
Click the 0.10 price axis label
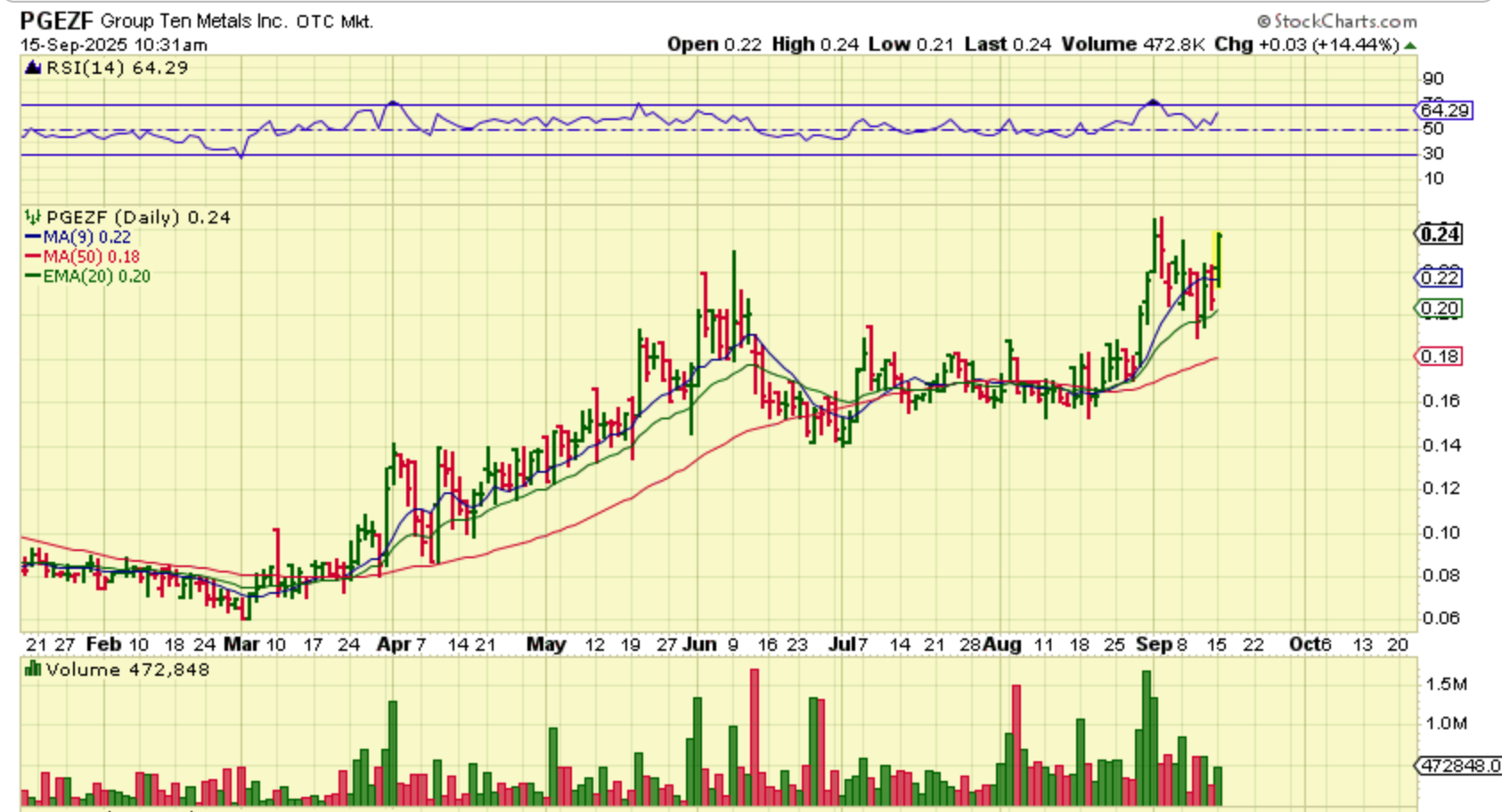1441,532
